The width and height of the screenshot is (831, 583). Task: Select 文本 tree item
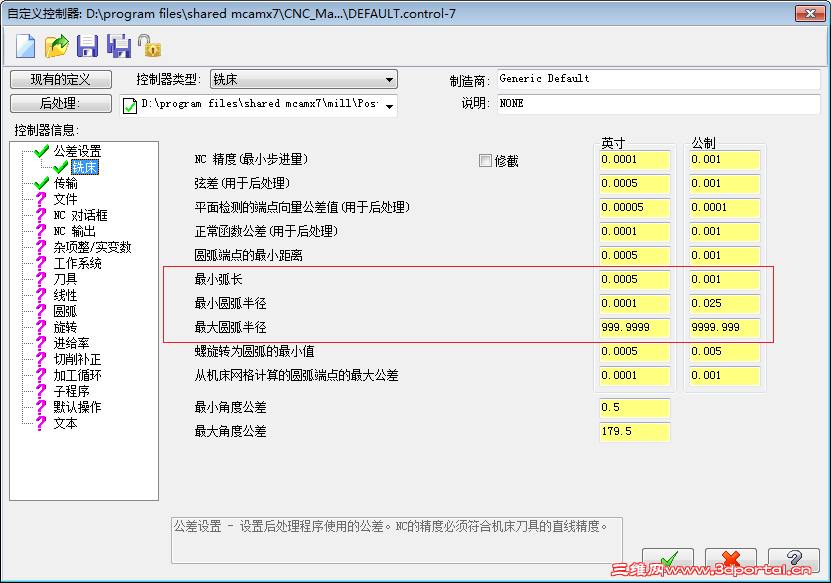(65, 423)
